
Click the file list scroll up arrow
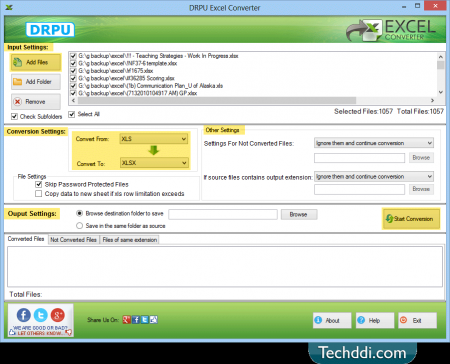tap(441, 57)
